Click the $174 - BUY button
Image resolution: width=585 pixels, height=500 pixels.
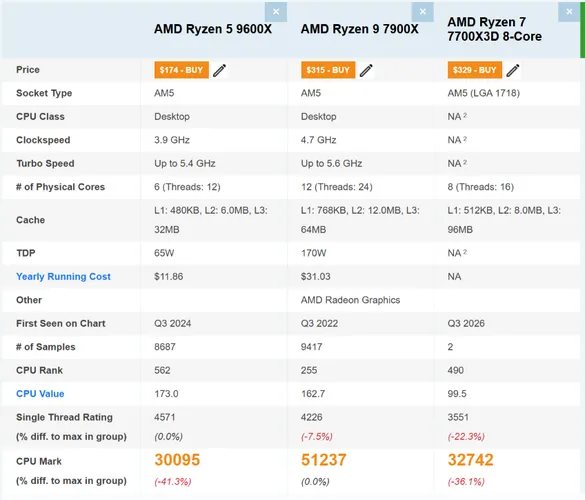(x=181, y=70)
